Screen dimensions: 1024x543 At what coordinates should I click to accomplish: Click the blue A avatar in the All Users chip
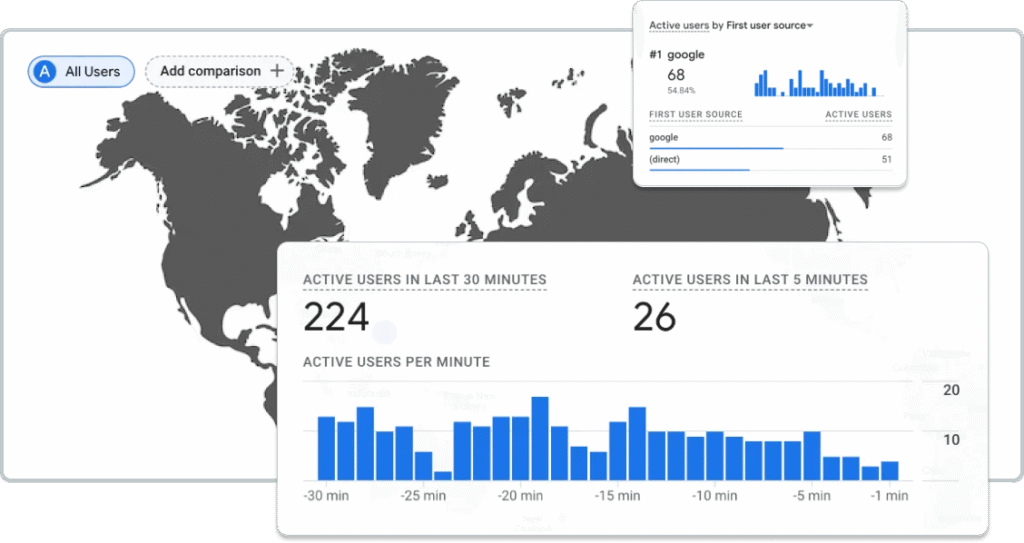(x=44, y=72)
